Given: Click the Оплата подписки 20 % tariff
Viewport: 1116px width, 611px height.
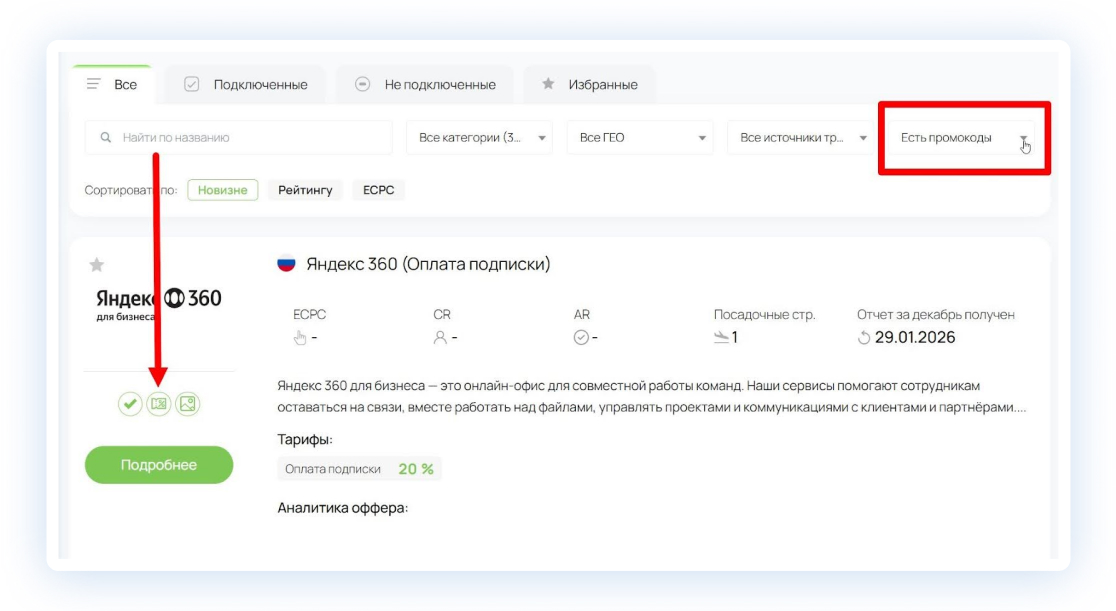Looking at the screenshot, I should coord(359,469).
